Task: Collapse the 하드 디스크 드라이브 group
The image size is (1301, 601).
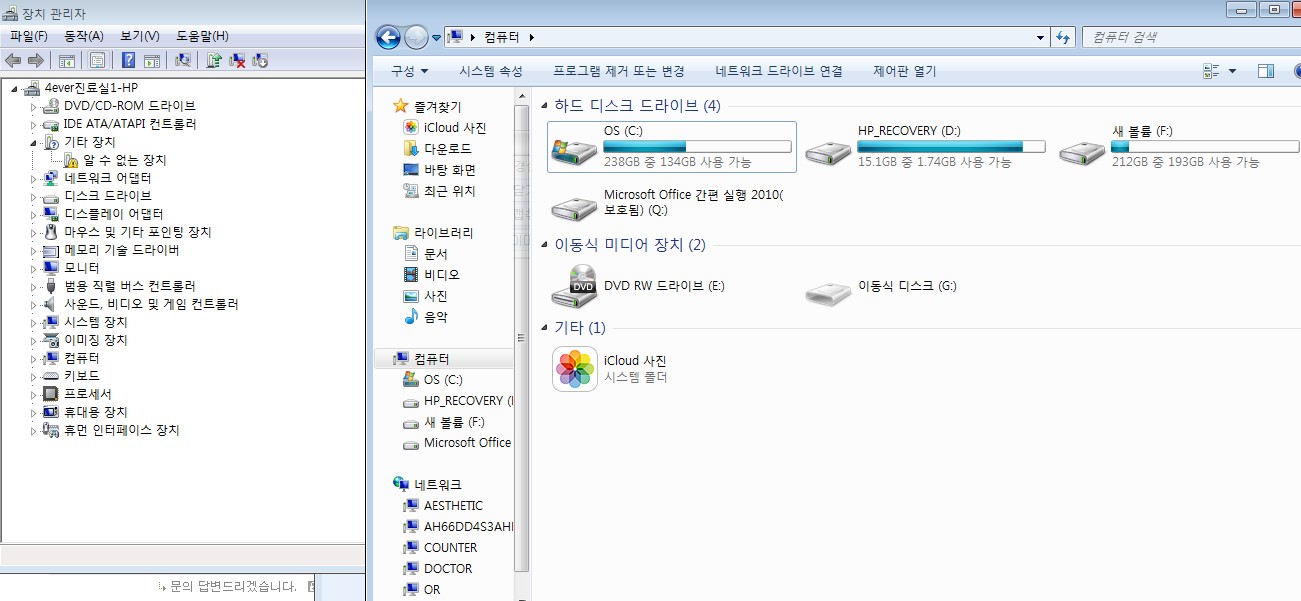Action: click(544, 106)
